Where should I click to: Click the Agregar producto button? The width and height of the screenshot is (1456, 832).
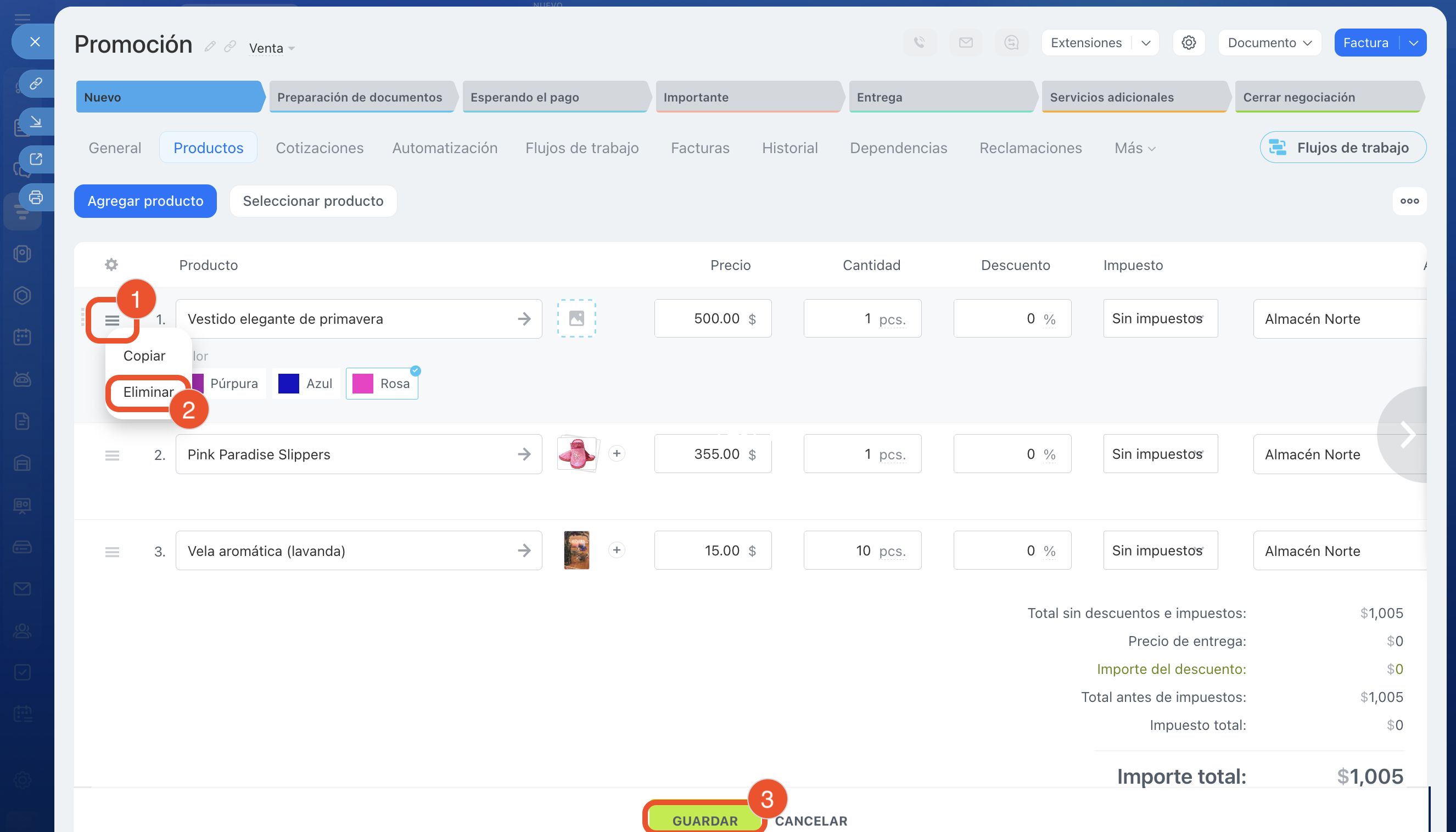tap(145, 201)
